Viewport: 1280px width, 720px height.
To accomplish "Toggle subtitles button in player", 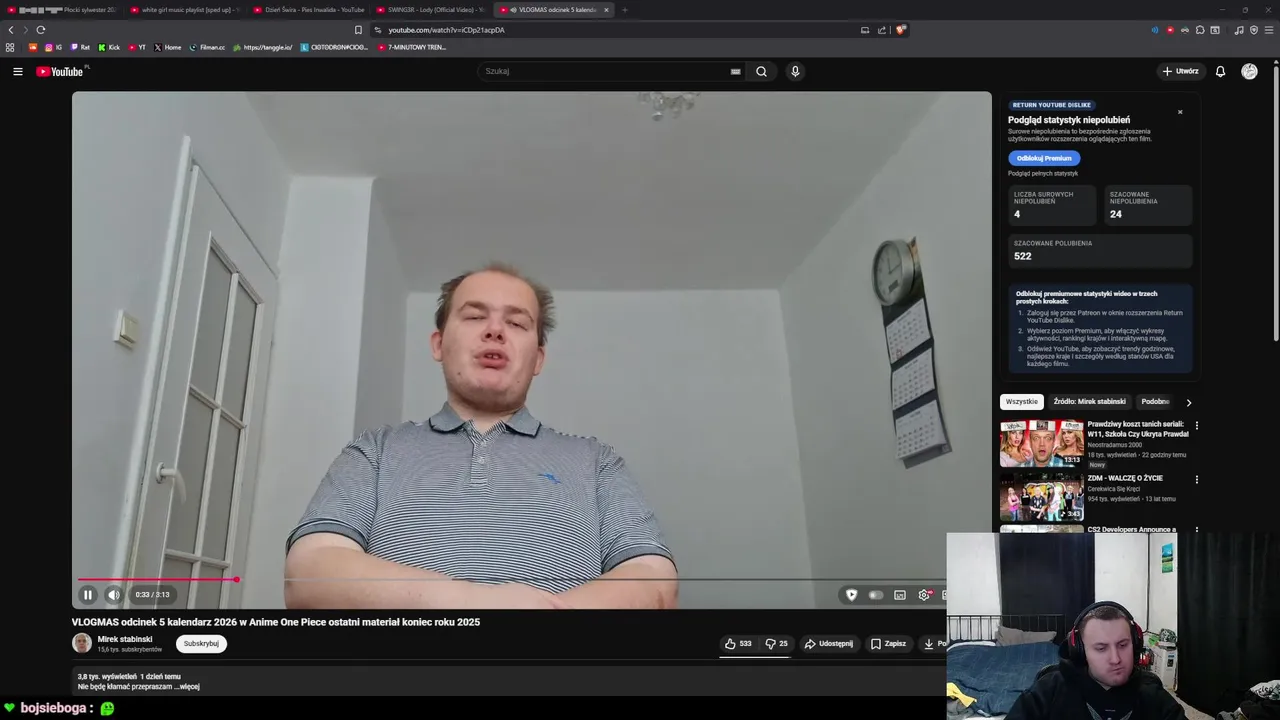I will pyautogui.click(x=900, y=595).
